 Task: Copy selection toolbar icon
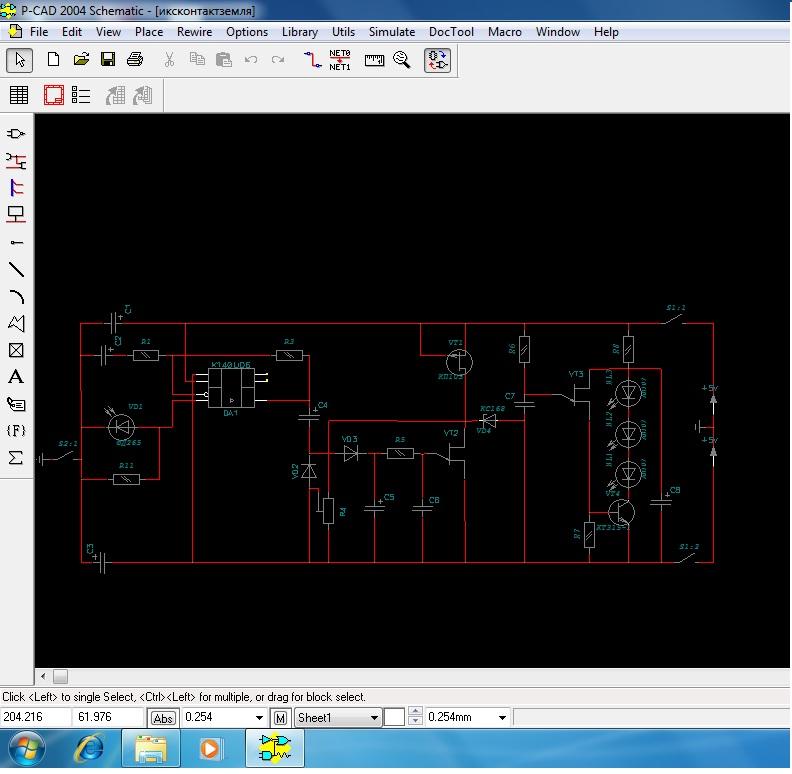pos(197,60)
